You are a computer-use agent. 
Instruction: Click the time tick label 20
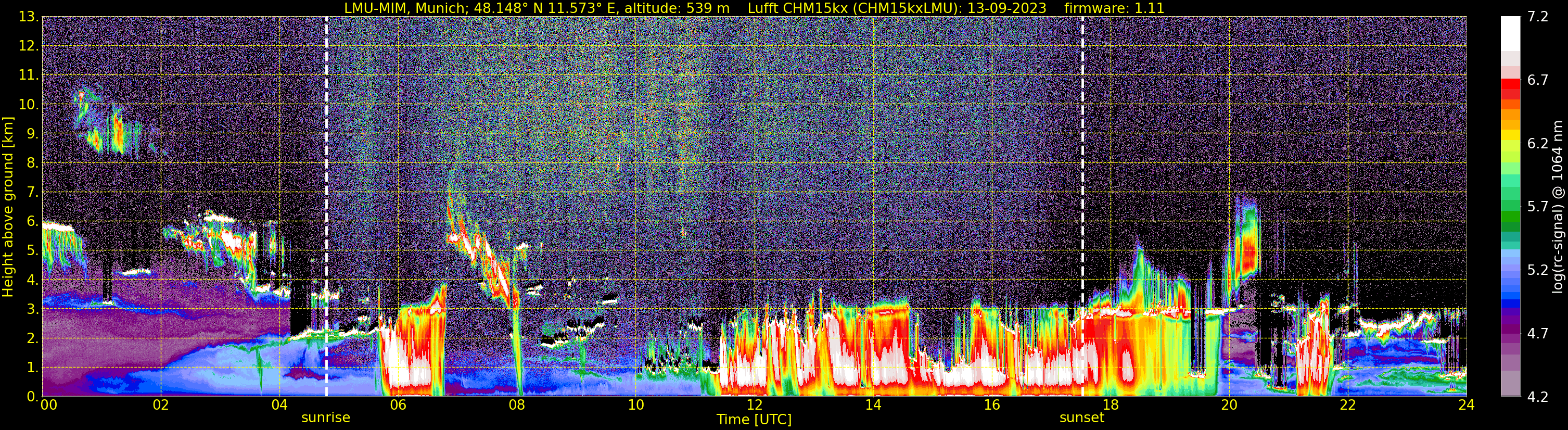click(x=1229, y=405)
